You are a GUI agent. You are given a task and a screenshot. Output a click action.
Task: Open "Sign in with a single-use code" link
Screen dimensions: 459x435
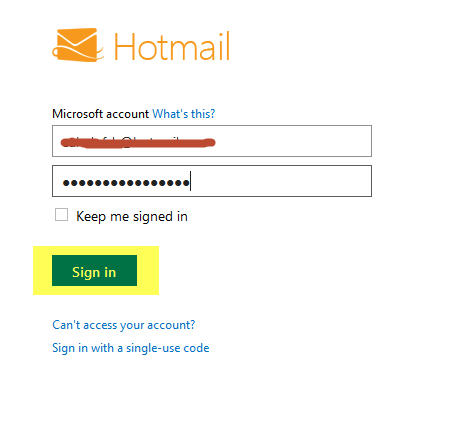tap(131, 348)
